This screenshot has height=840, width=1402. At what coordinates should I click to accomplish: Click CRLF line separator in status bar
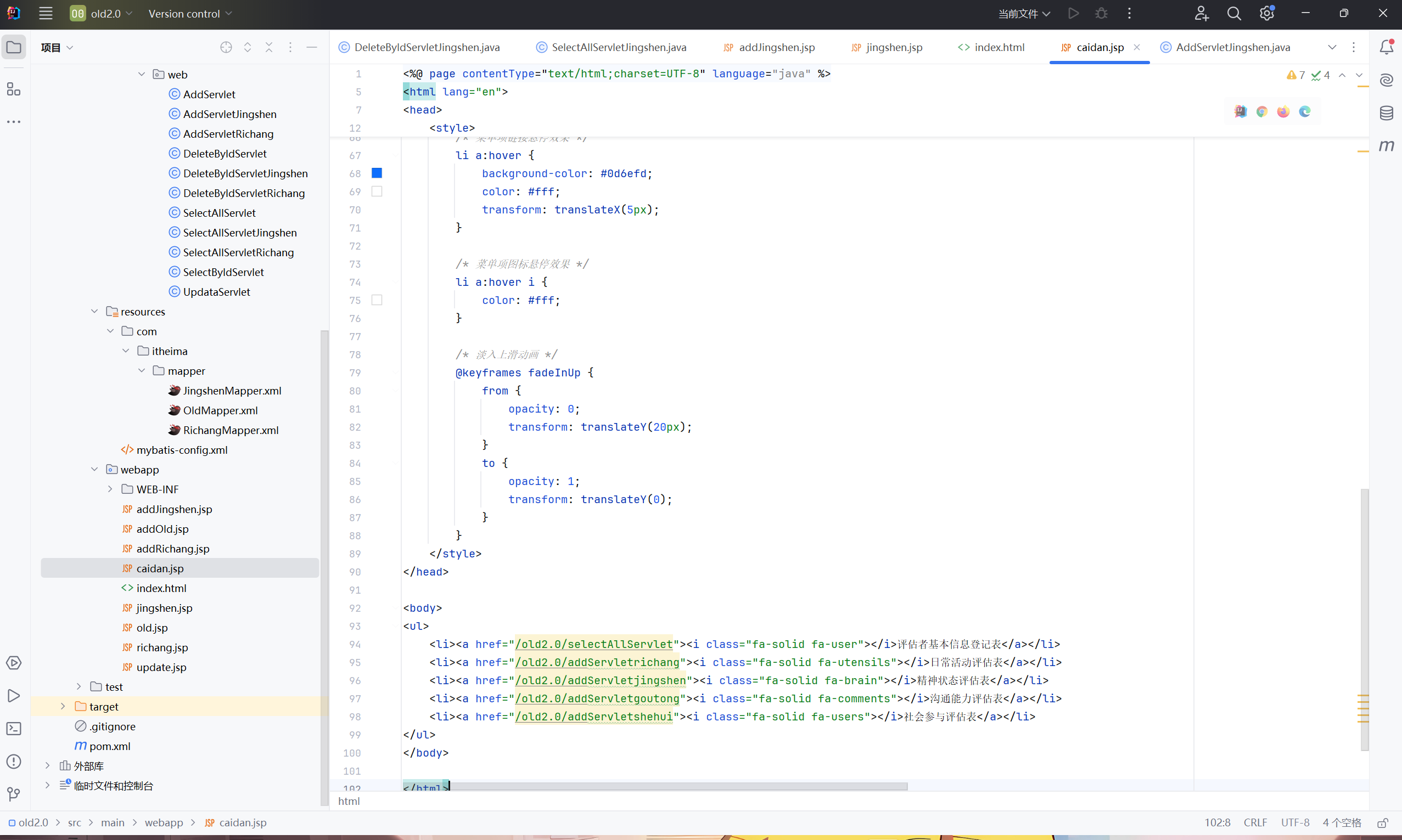coord(1255,822)
